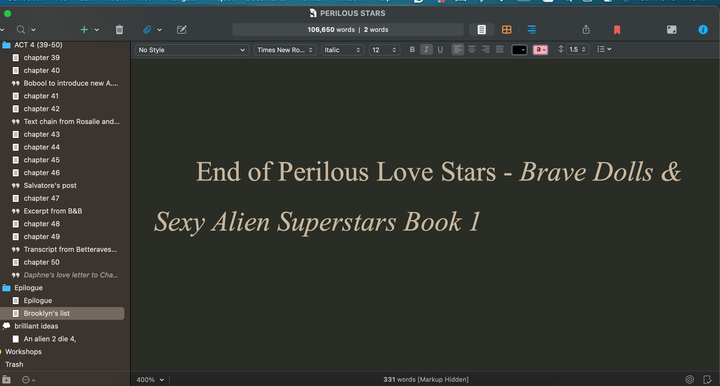Click the document target icon in footer

(689, 380)
